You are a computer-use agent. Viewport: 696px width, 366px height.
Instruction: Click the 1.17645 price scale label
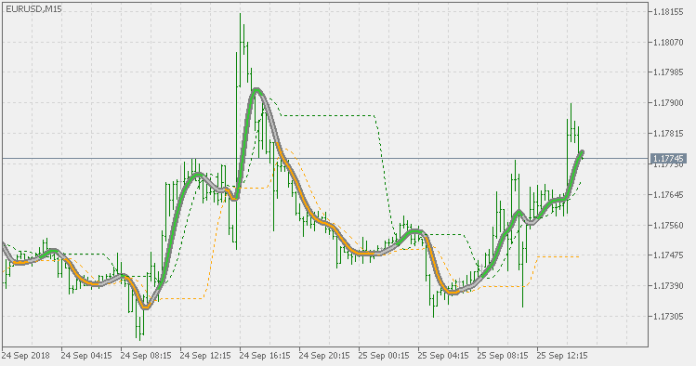(668, 195)
